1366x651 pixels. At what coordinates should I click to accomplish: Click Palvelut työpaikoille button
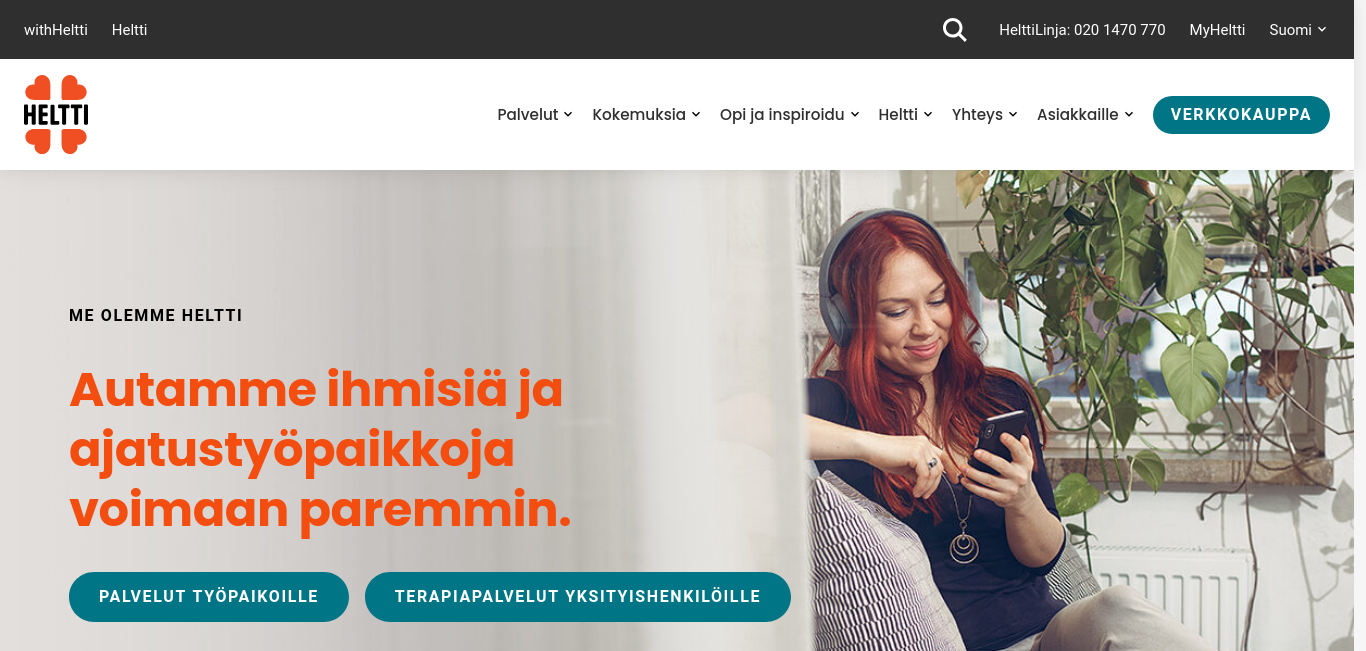click(209, 597)
